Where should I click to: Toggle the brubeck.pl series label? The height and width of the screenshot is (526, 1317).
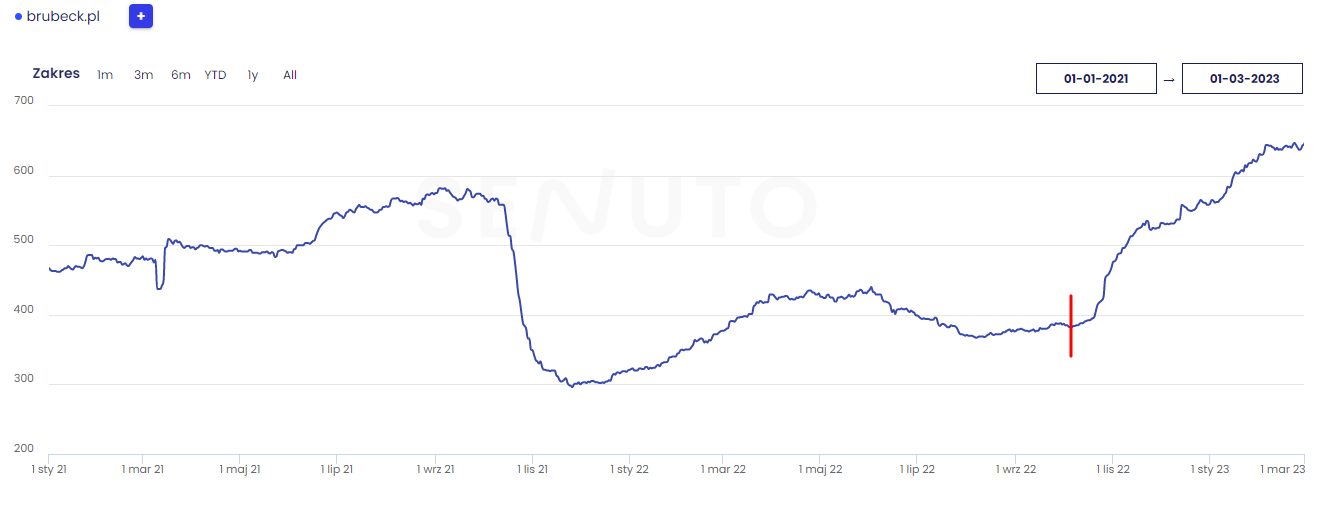point(63,17)
